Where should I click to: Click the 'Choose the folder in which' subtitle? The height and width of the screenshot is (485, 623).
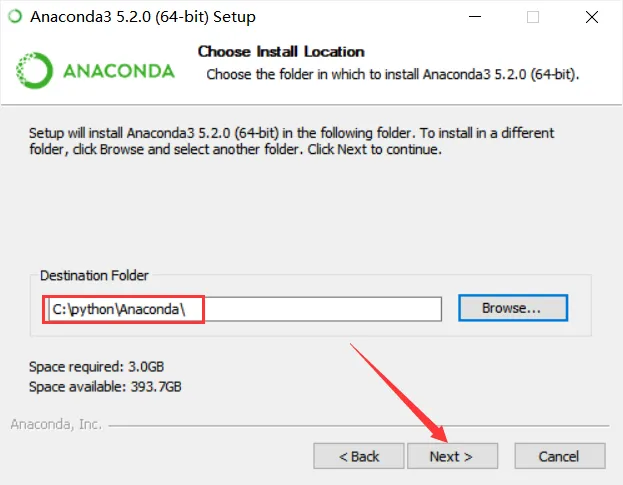[393, 74]
